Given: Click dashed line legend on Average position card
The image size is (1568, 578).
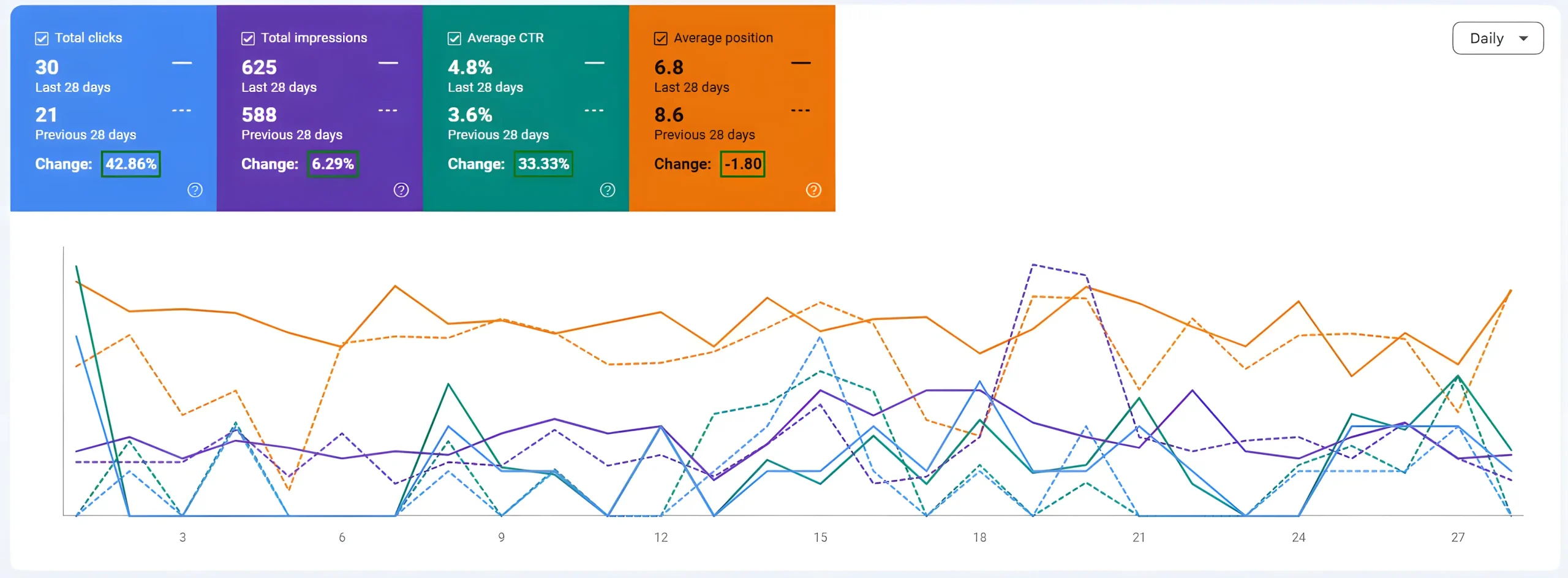Looking at the screenshot, I should 801,110.
